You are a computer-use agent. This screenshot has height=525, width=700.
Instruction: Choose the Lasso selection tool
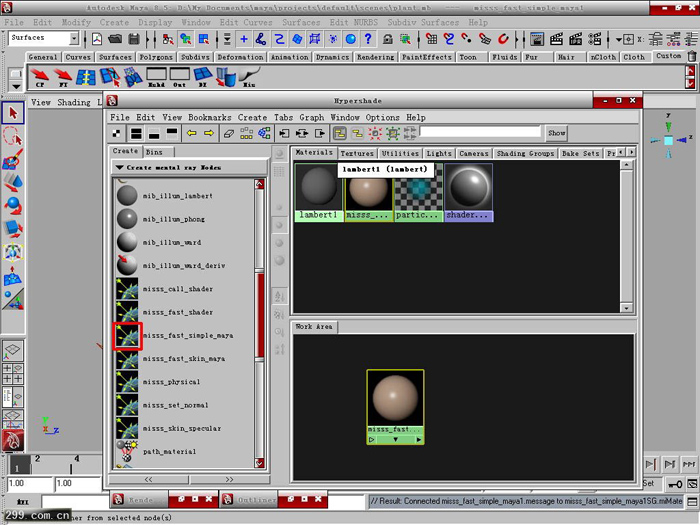tap(13, 136)
